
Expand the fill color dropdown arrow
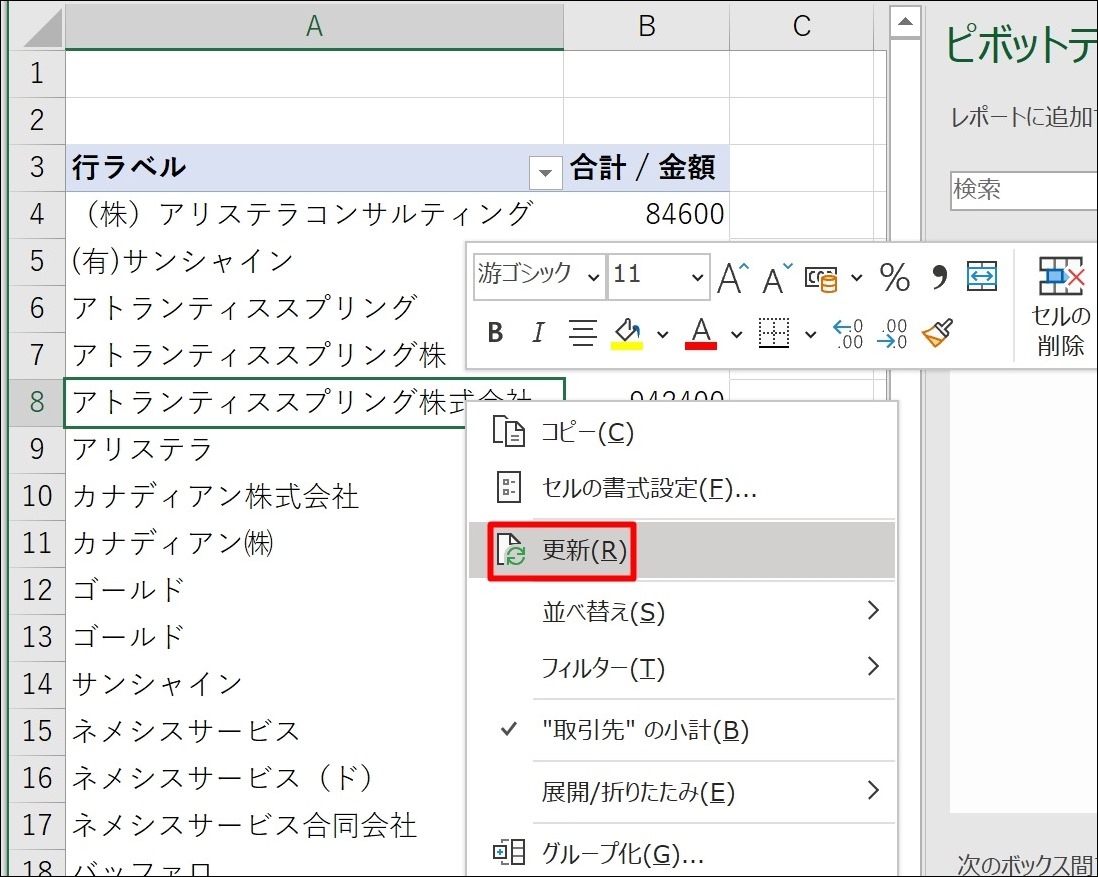click(662, 334)
